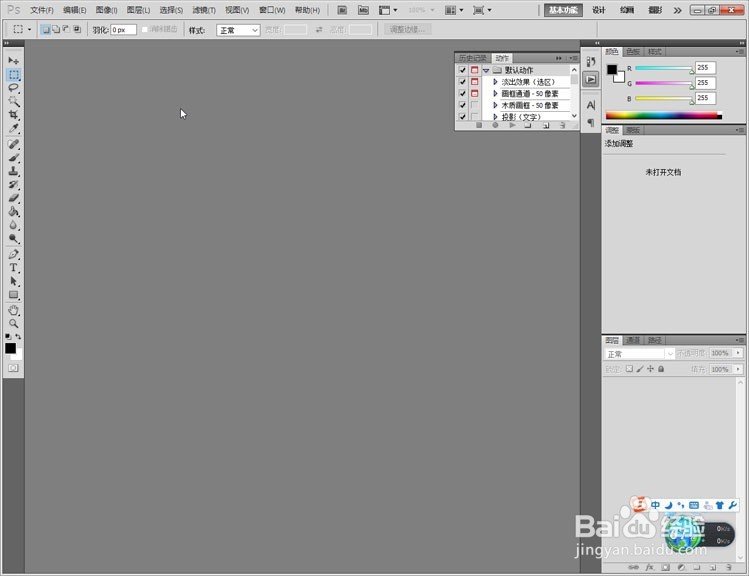749x576 pixels.
Task: Toggle dialog box for 淡出效果（选区） action
Action: [x=474, y=82]
